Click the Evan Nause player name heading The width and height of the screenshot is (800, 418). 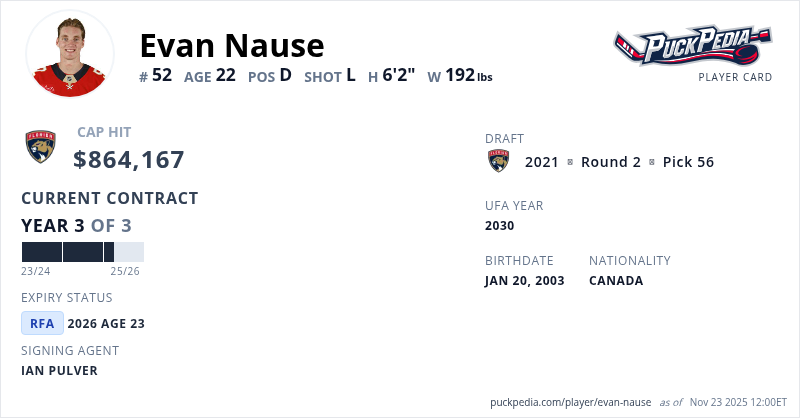[x=232, y=45]
